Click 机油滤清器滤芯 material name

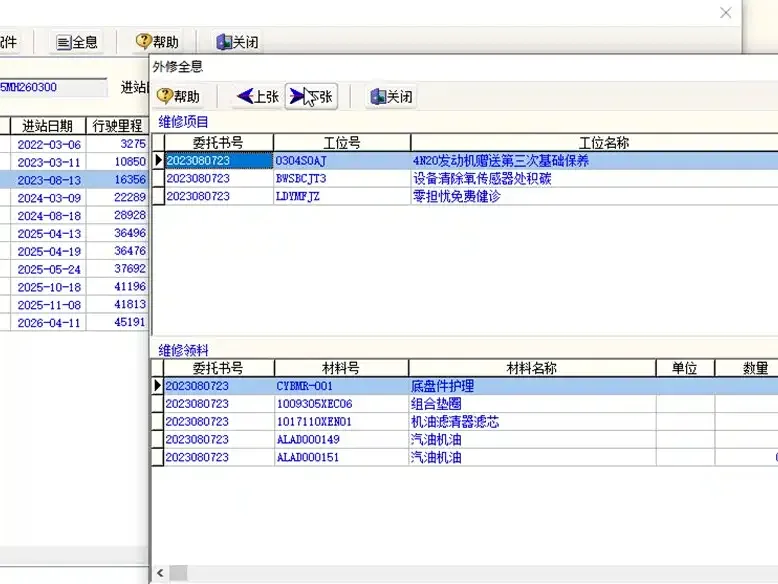point(455,422)
